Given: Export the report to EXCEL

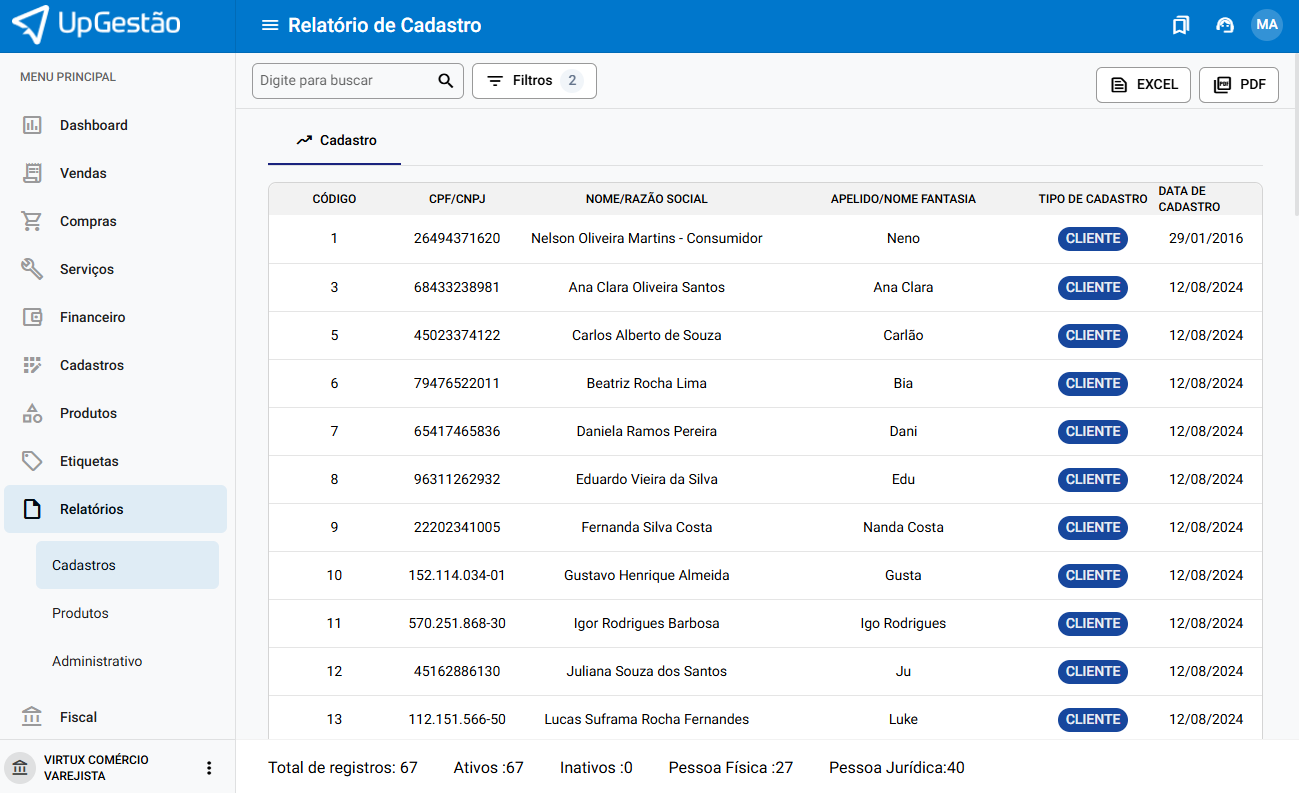Looking at the screenshot, I should point(1144,85).
